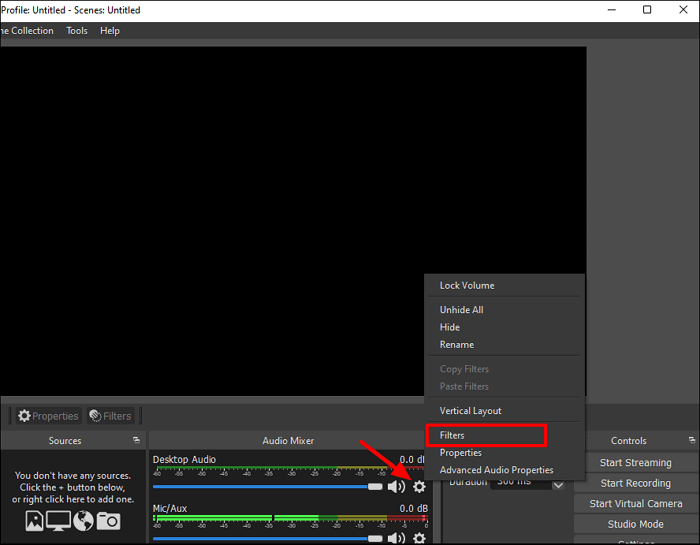Mute the Desktop Audio speaker icon
700x545 pixels.
pos(396,486)
